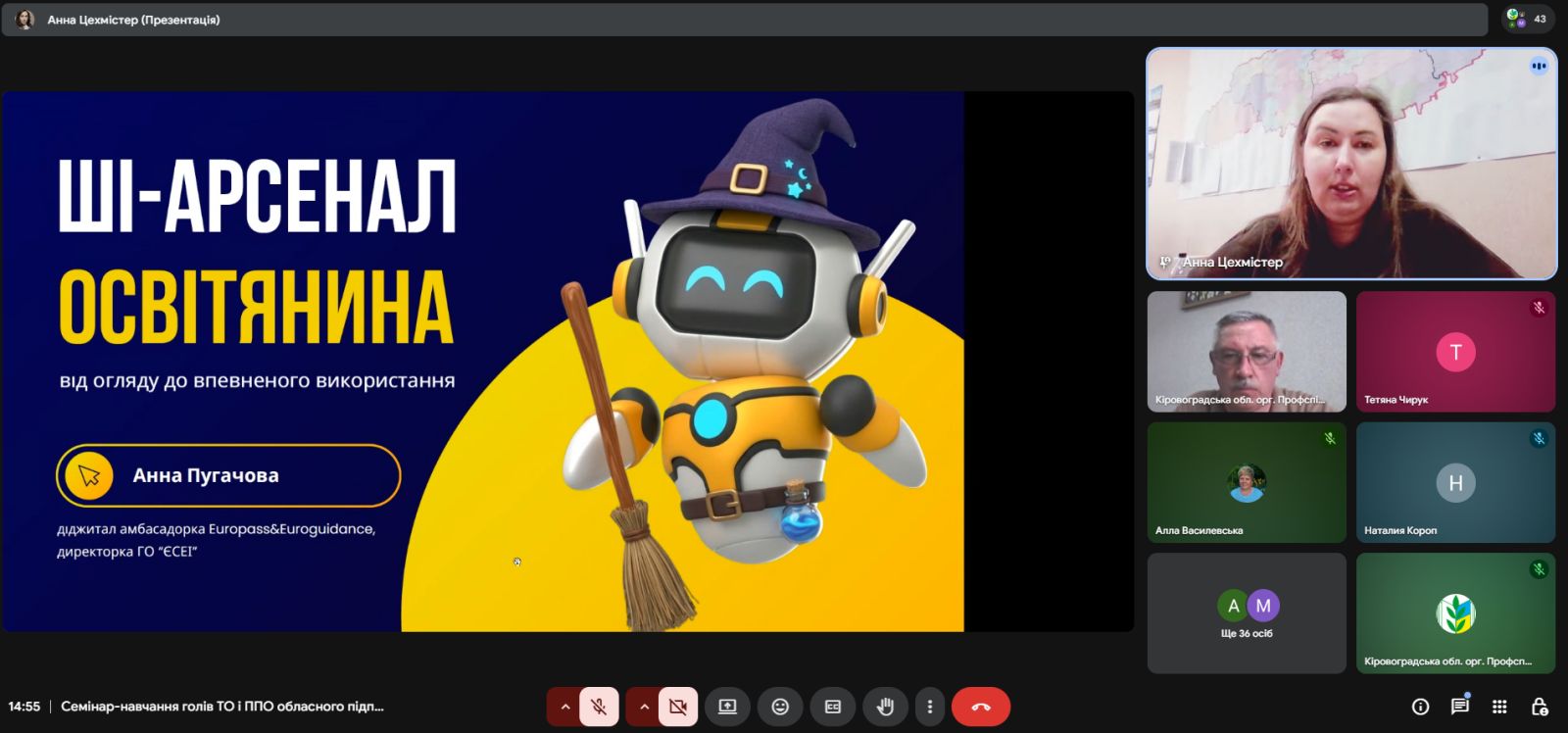1568x733 pixels.
Task: Expand audio settings chevron beside microphone
Action: coord(564,707)
